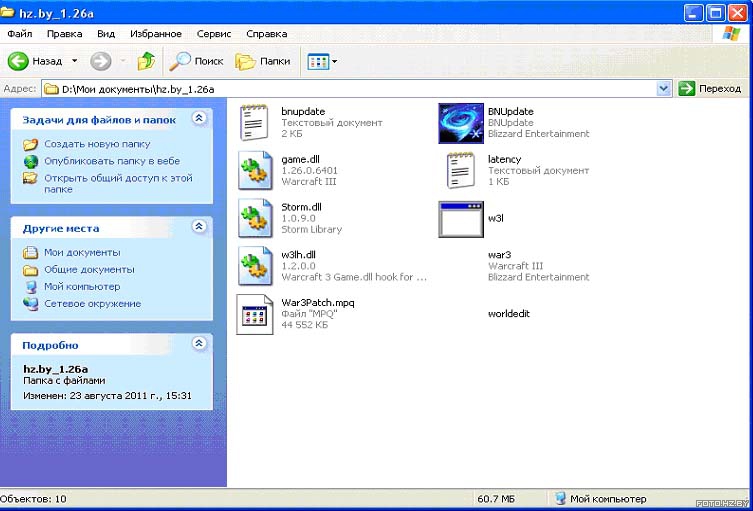This screenshot has width=753, height=511.
Task: Click the green Back arrow icon
Action: point(18,61)
